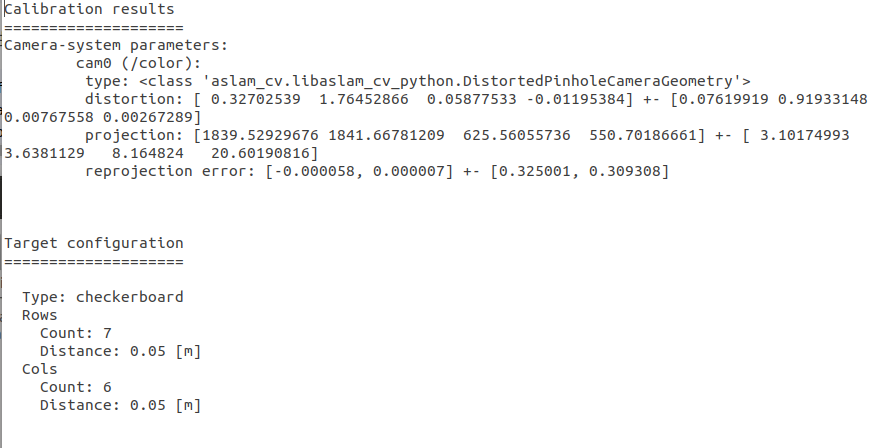Click the wrapped line starting with 3.6381129
The height and width of the screenshot is (448, 889).
[x=162, y=153]
